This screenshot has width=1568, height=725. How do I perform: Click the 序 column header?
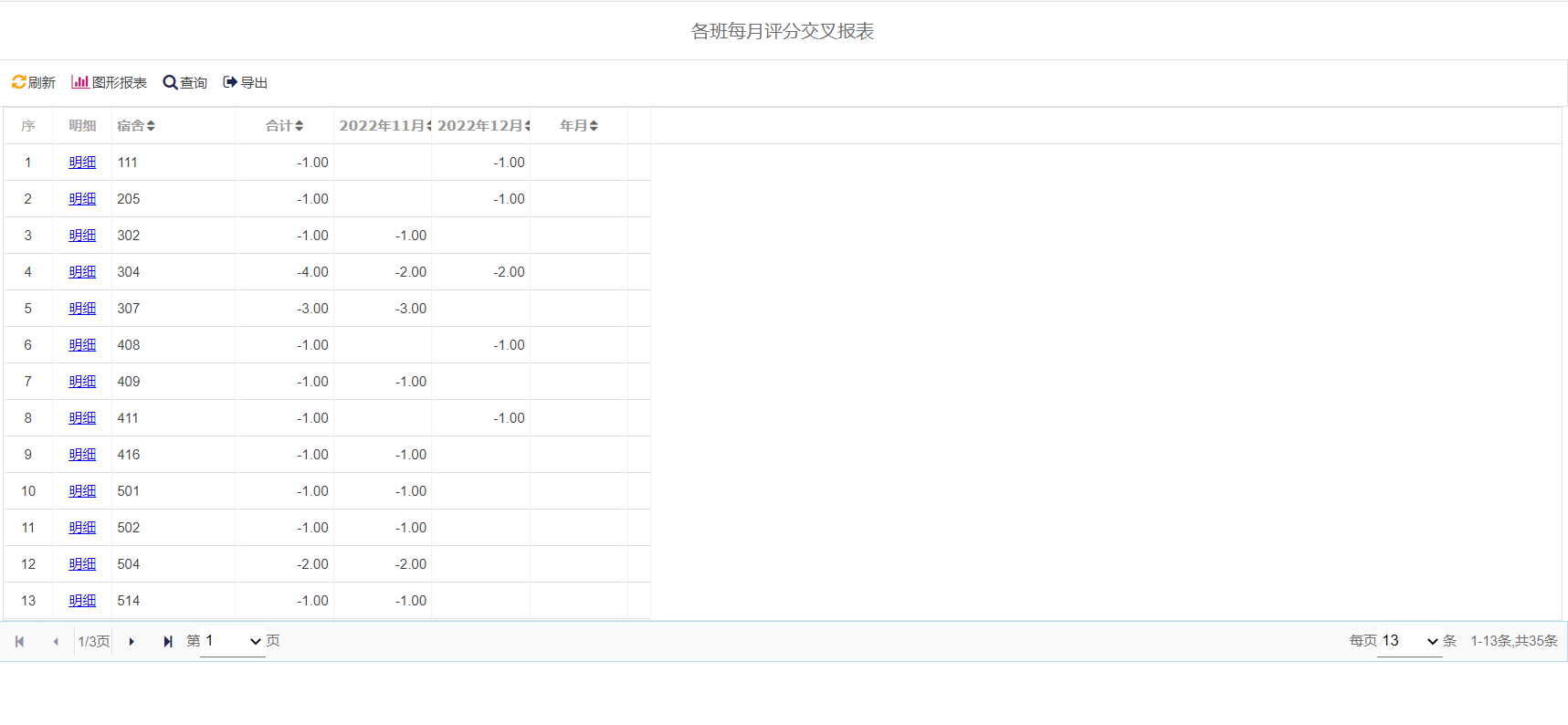coord(28,126)
